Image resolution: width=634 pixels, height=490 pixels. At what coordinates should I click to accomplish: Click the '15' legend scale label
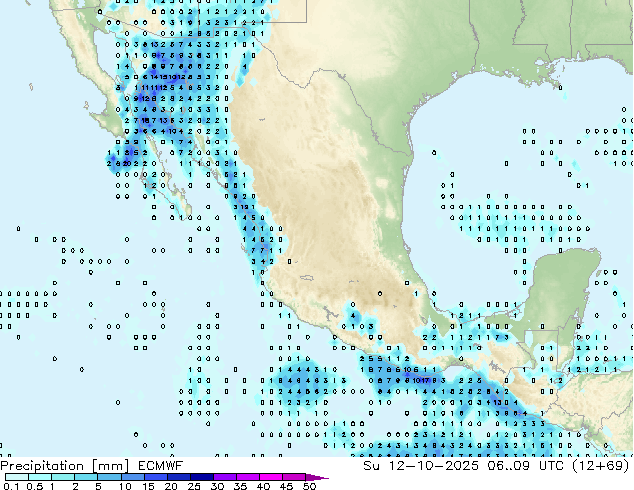[x=148, y=486]
